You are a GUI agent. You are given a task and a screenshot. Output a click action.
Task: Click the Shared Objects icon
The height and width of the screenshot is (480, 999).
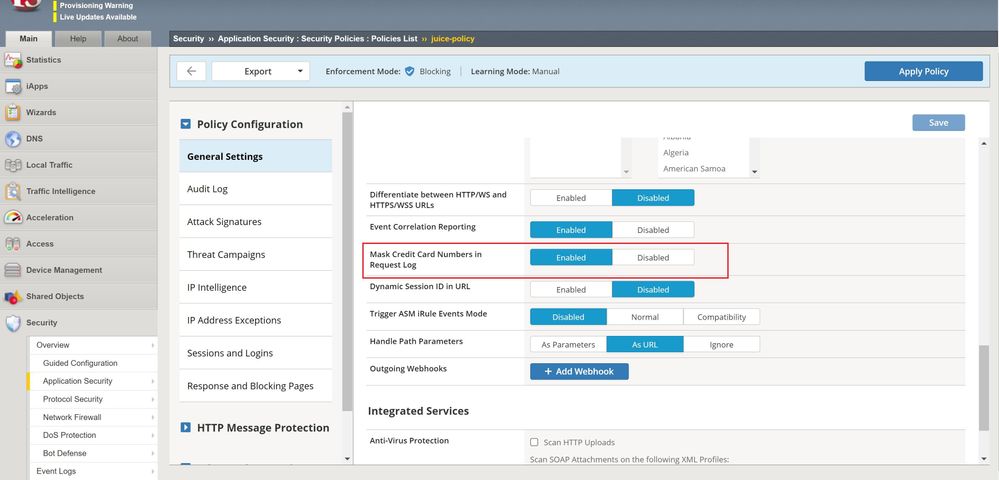[13, 296]
